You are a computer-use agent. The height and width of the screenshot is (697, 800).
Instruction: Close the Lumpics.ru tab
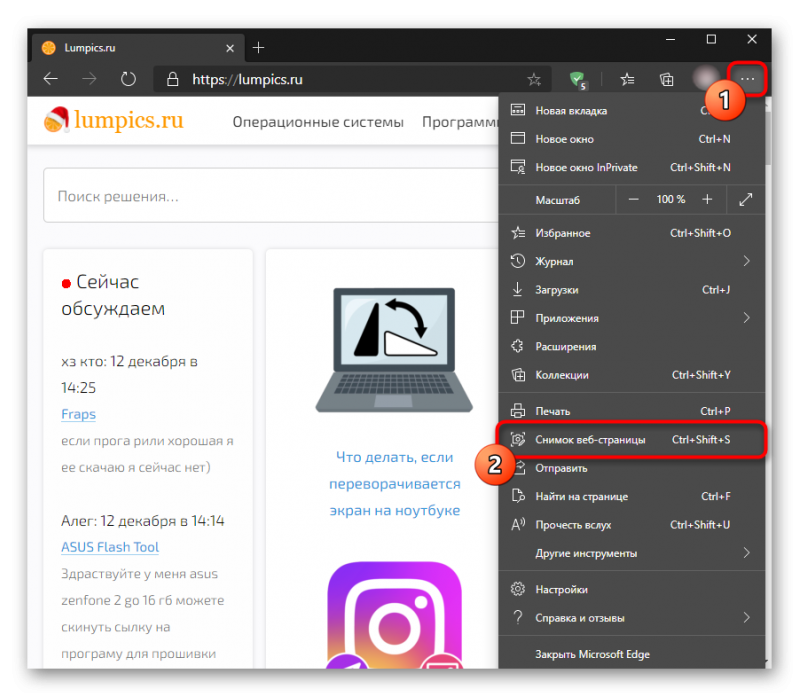230,48
